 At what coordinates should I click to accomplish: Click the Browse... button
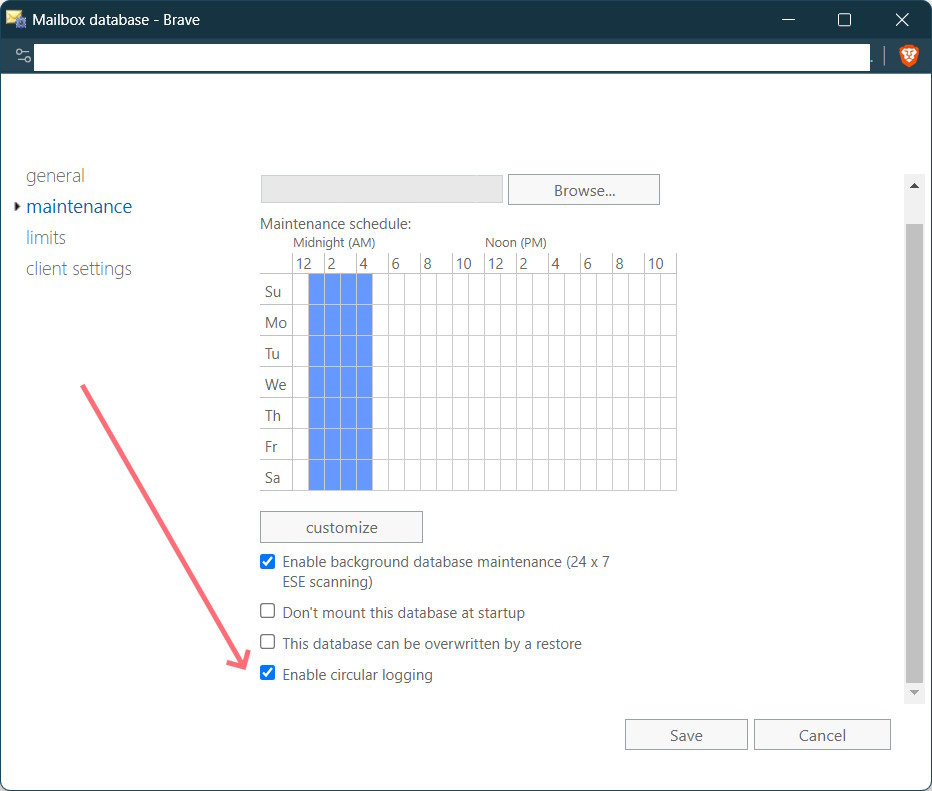[584, 190]
